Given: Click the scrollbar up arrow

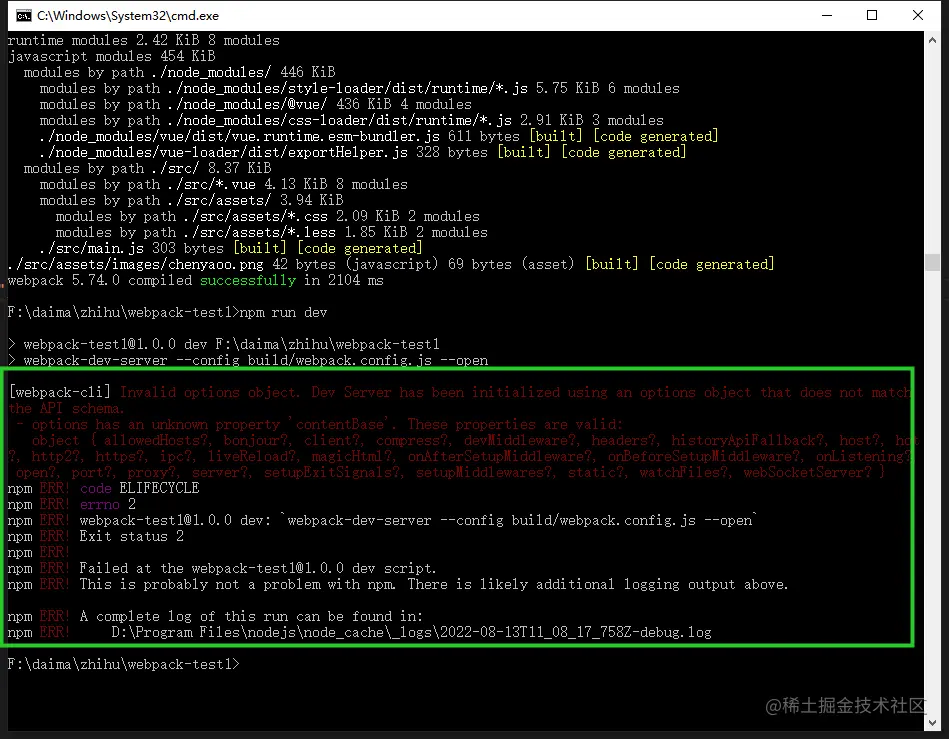Looking at the screenshot, I should pos(932,40).
